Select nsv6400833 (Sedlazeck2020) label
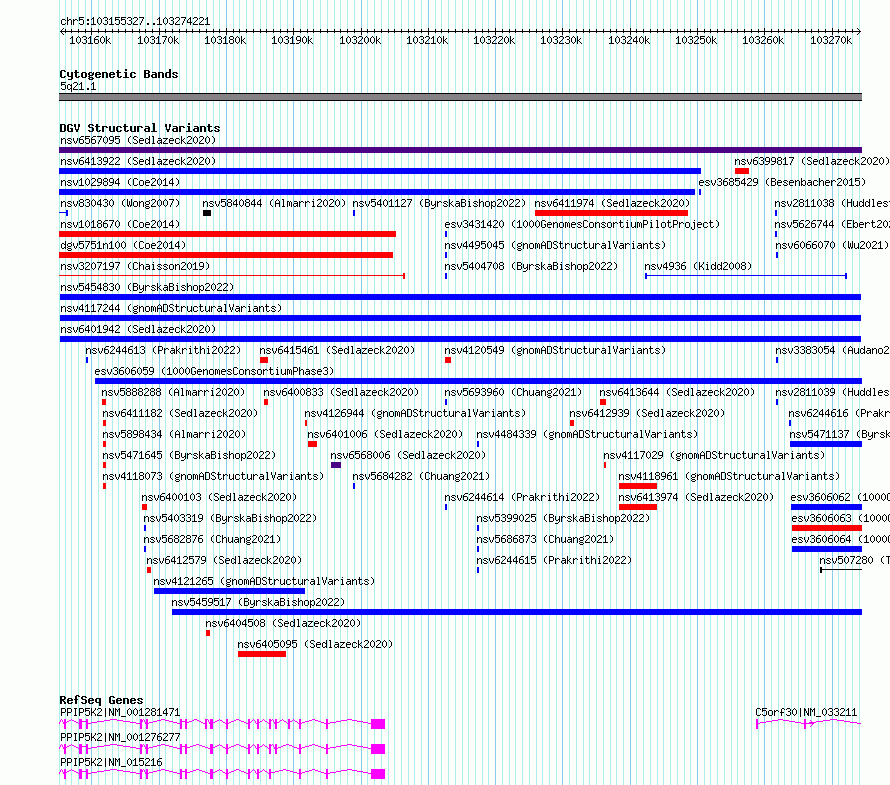This screenshot has height=785, width=890. click(341, 392)
